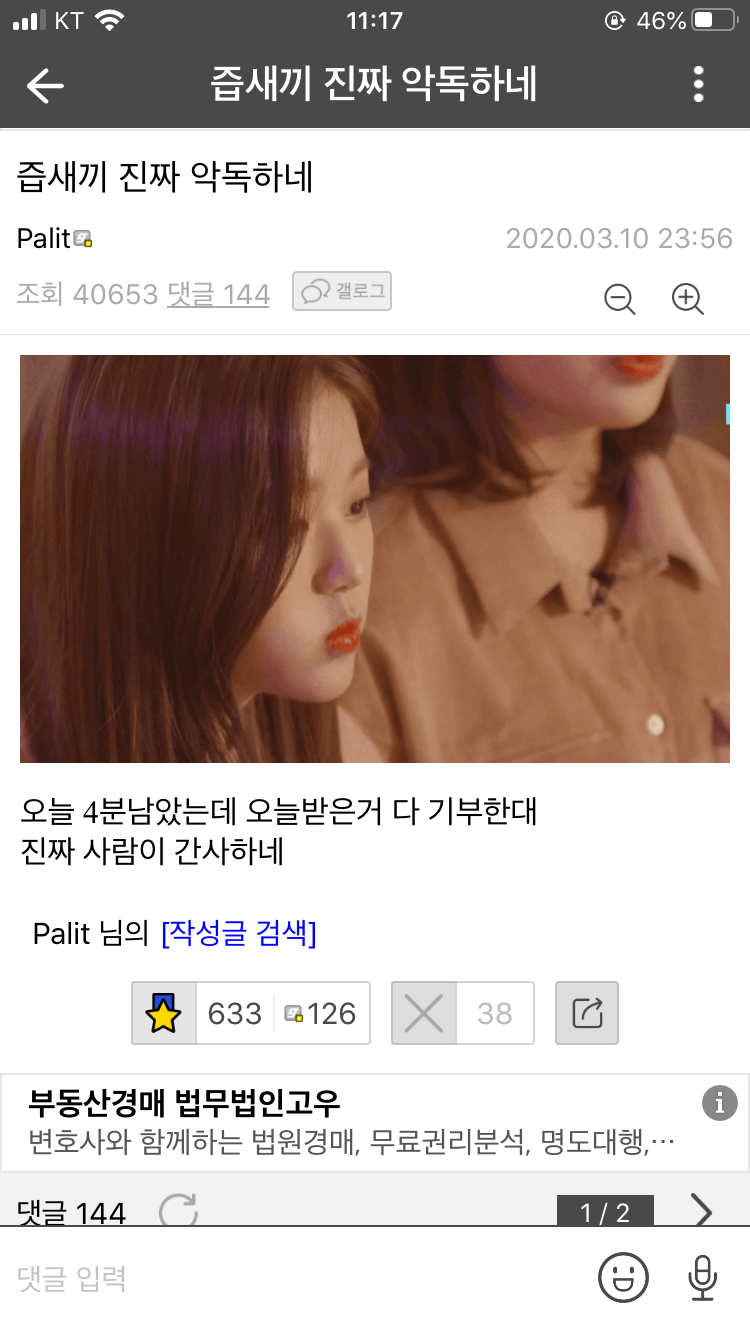Viewport: 750px width, 1334px height.
Task: Downvote post with the X icon
Action: point(424,1013)
